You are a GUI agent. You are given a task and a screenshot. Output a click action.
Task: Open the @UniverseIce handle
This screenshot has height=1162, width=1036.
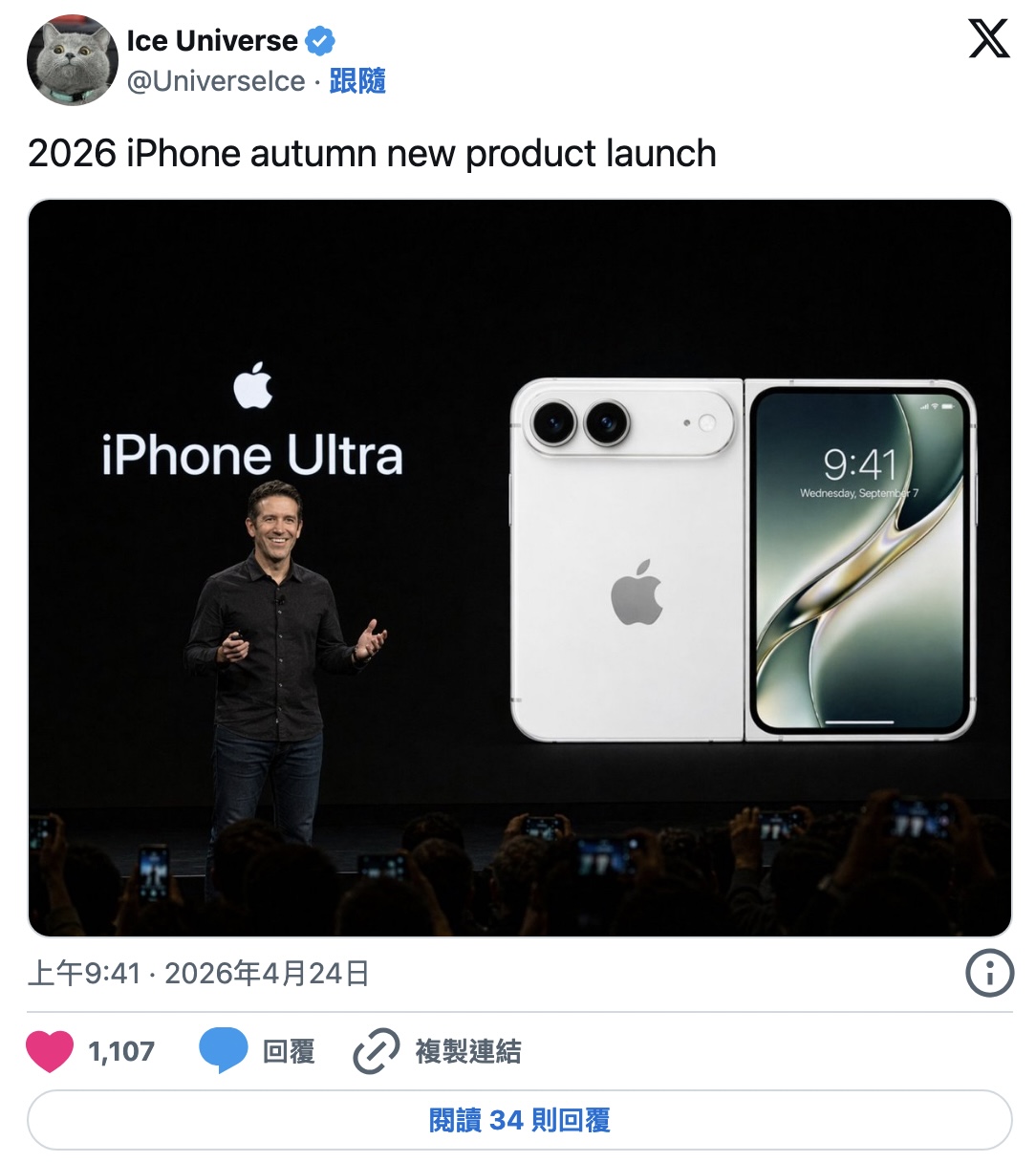tap(216, 81)
